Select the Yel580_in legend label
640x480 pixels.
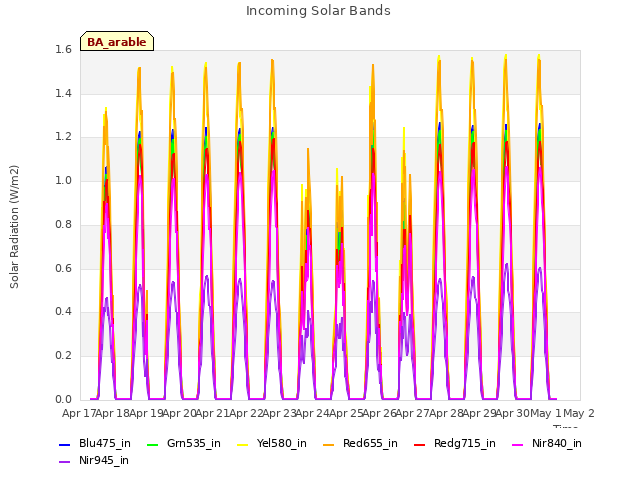pos(282,444)
